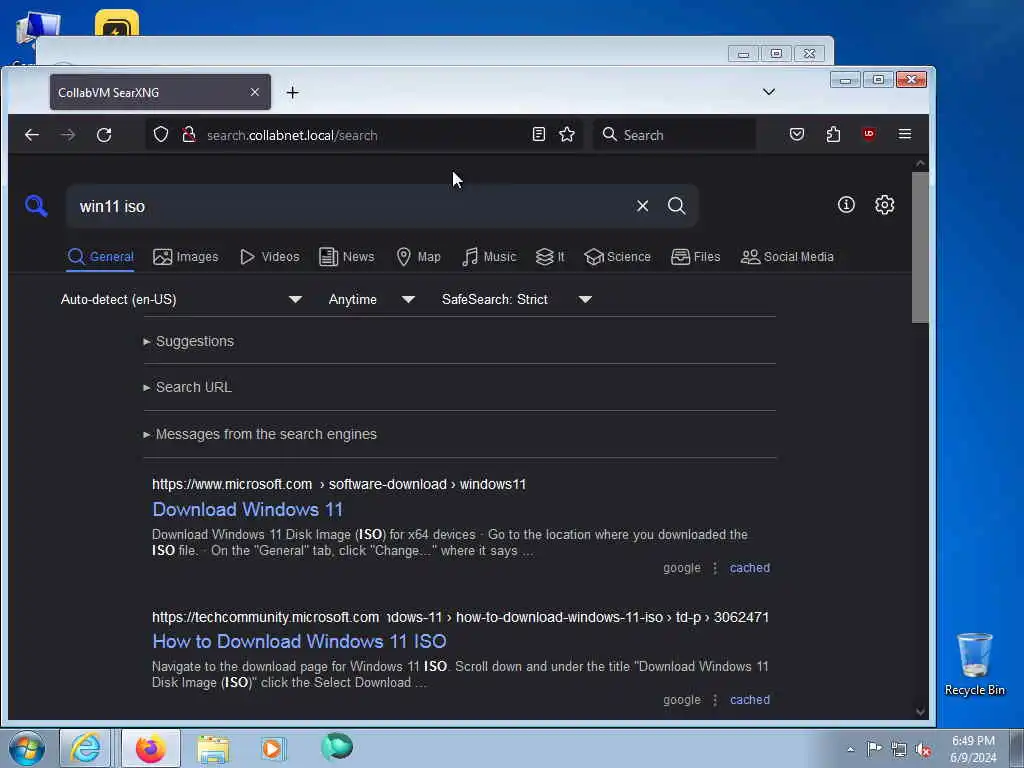The width and height of the screenshot is (1024, 768).
Task: Open Action Center flag tray icon
Action: tap(874, 748)
